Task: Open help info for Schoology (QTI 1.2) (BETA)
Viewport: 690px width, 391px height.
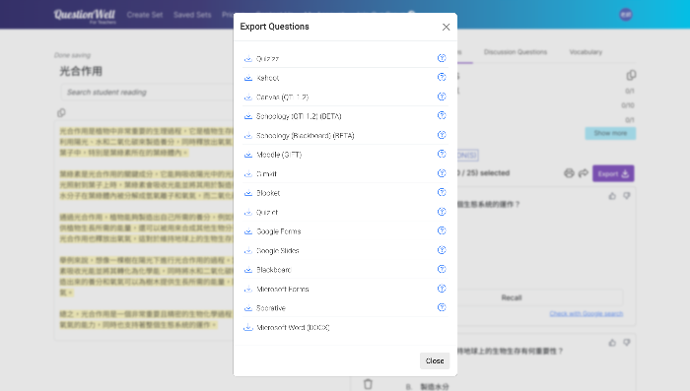Action: click(441, 116)
